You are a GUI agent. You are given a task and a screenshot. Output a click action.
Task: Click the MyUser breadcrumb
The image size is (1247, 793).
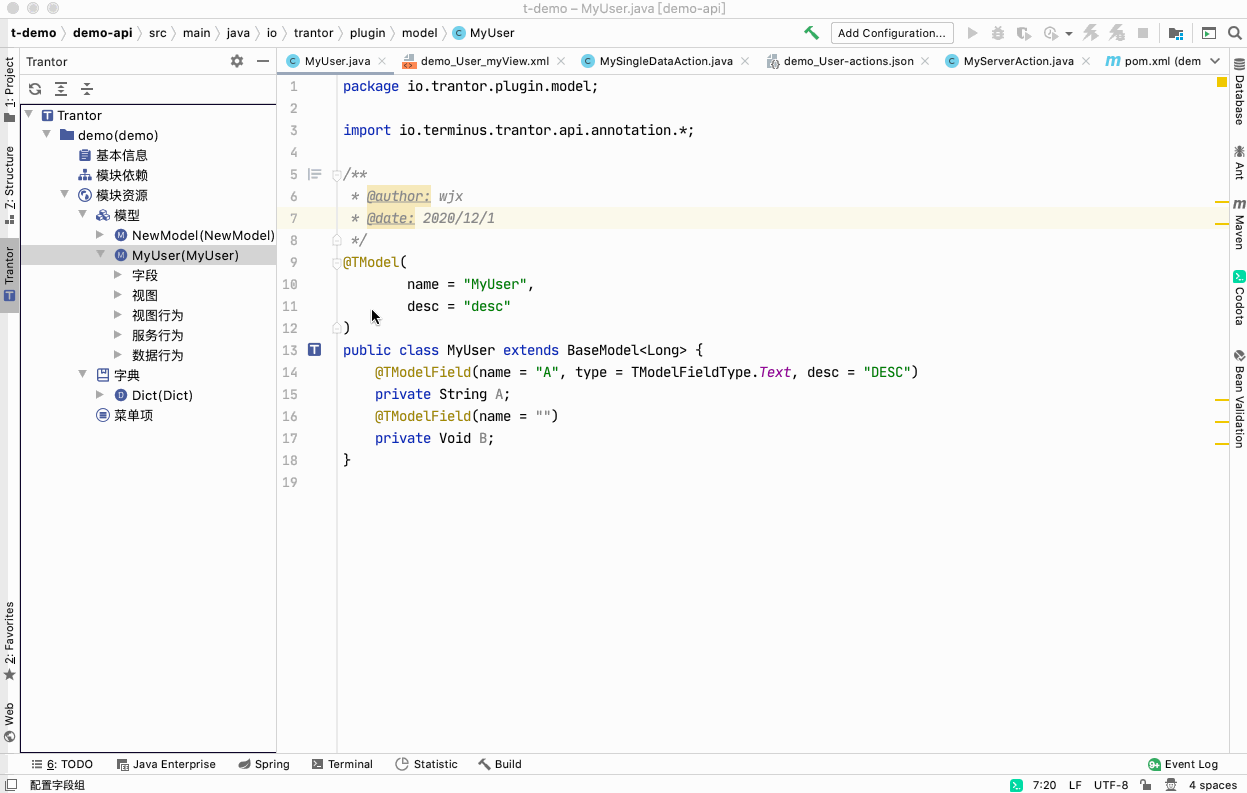(483, 33)
